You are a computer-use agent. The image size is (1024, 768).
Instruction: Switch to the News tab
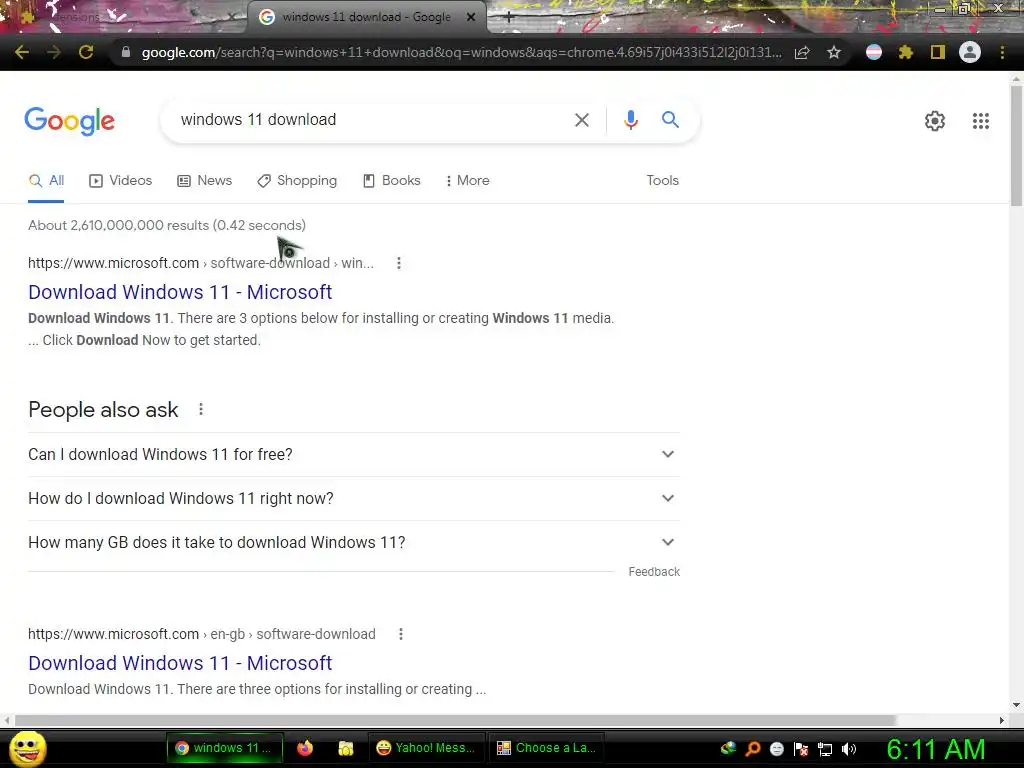pos(205,181)
